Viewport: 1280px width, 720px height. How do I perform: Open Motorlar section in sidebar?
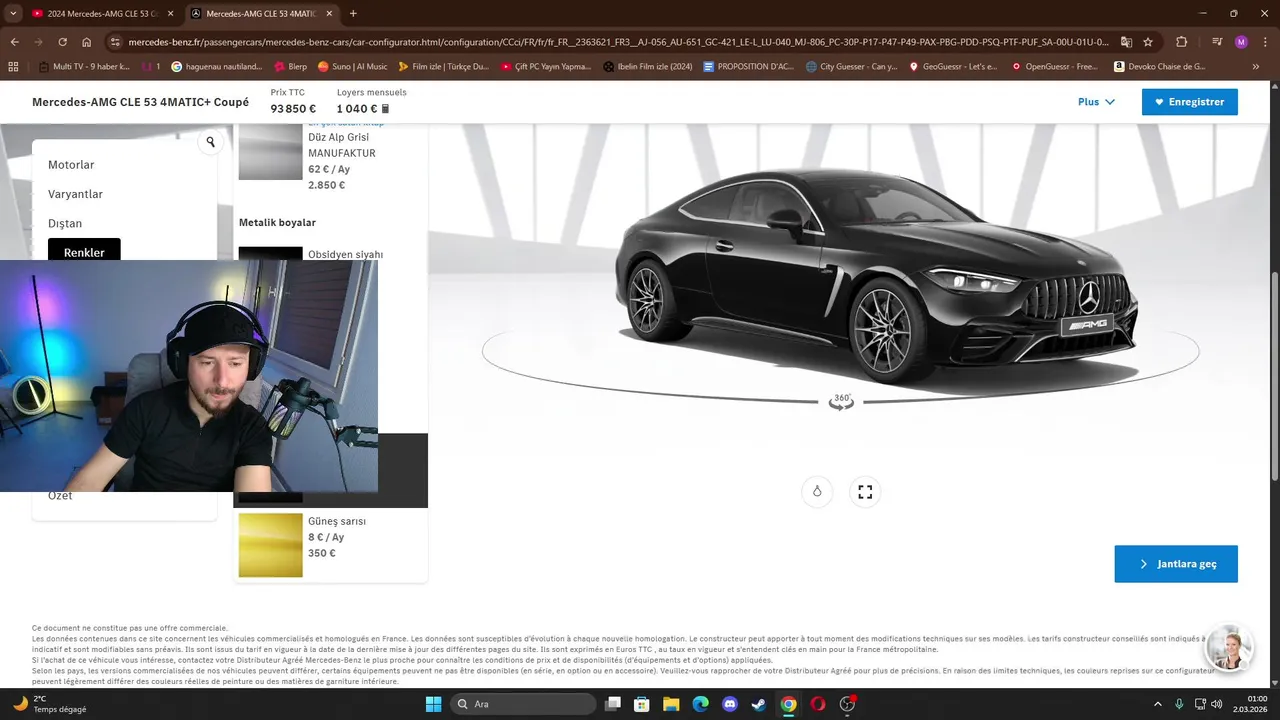(71, 165)
